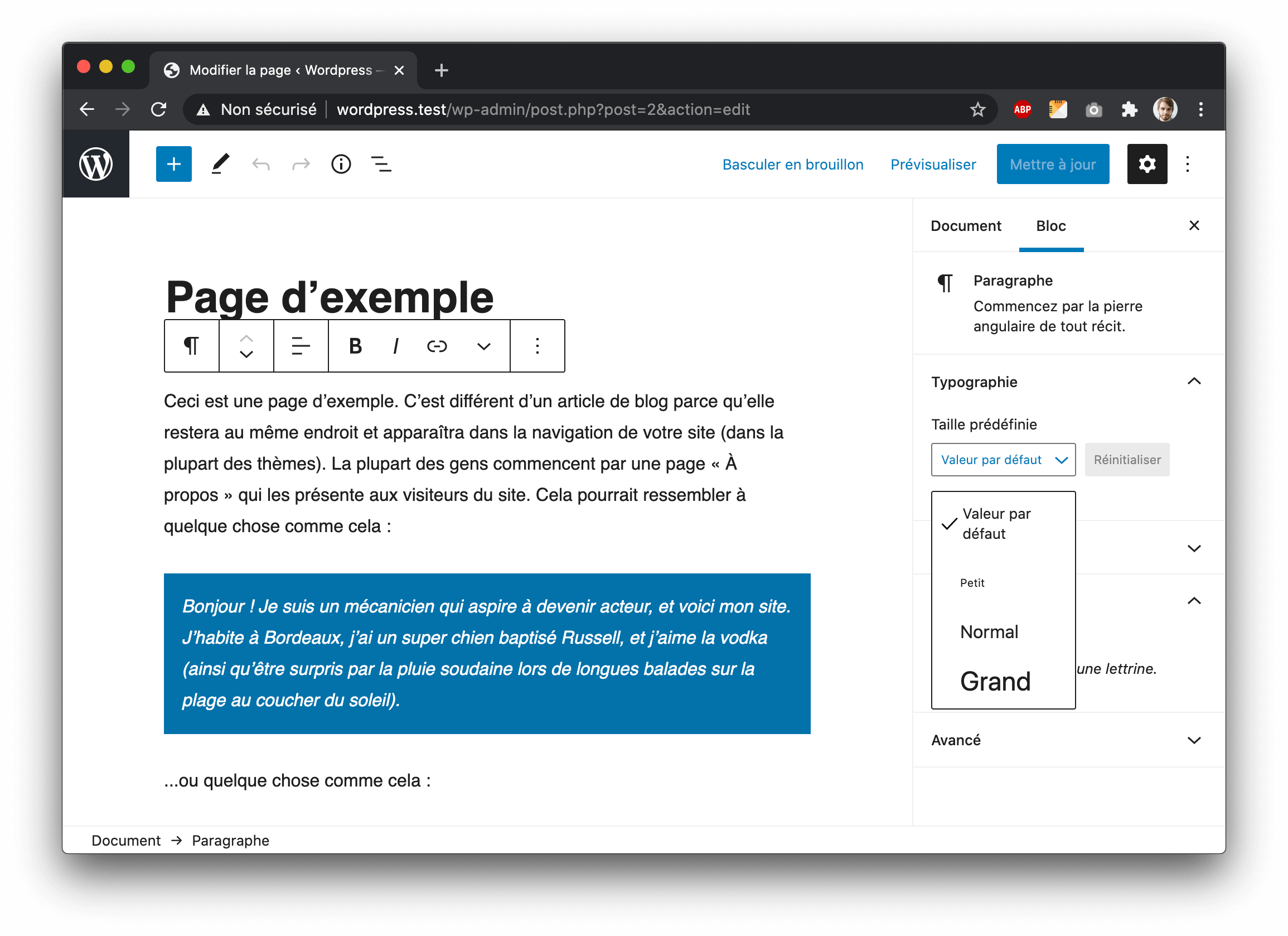
Task: Insert a link in the paragraph
Action: (x=437, y=345)
